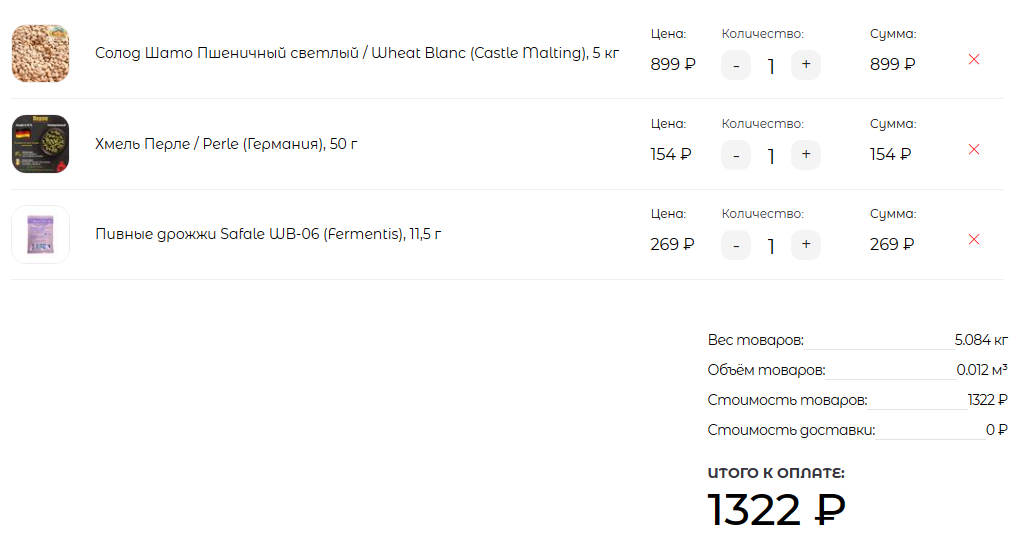Image resolution: width=1033 pixels, height=543 pixels.
Task: Open the Пивные дрожжи Safale WB-06 link
Action: pyautogui.click(x=268, y=234)
